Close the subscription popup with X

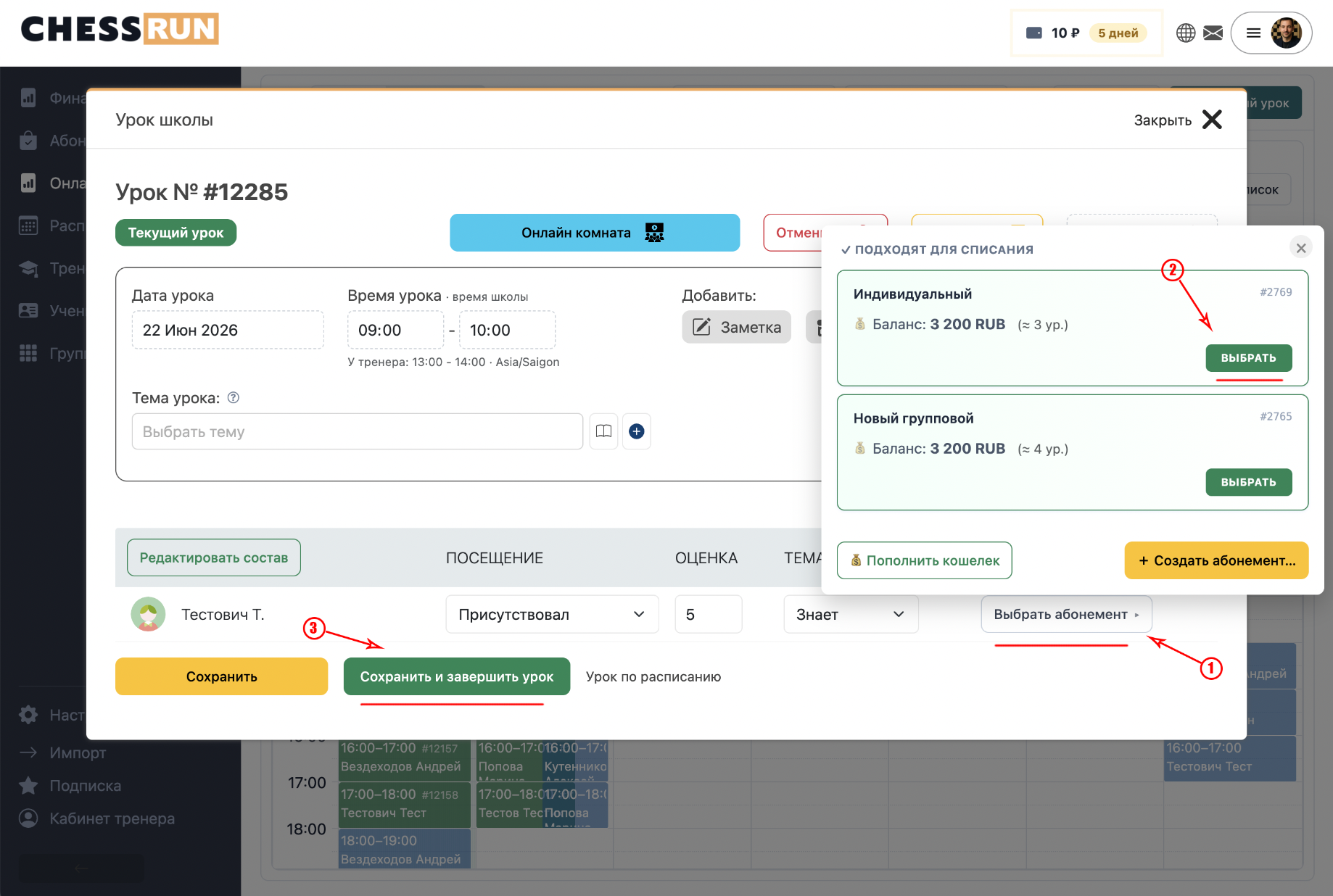(x=1301, y=248)
